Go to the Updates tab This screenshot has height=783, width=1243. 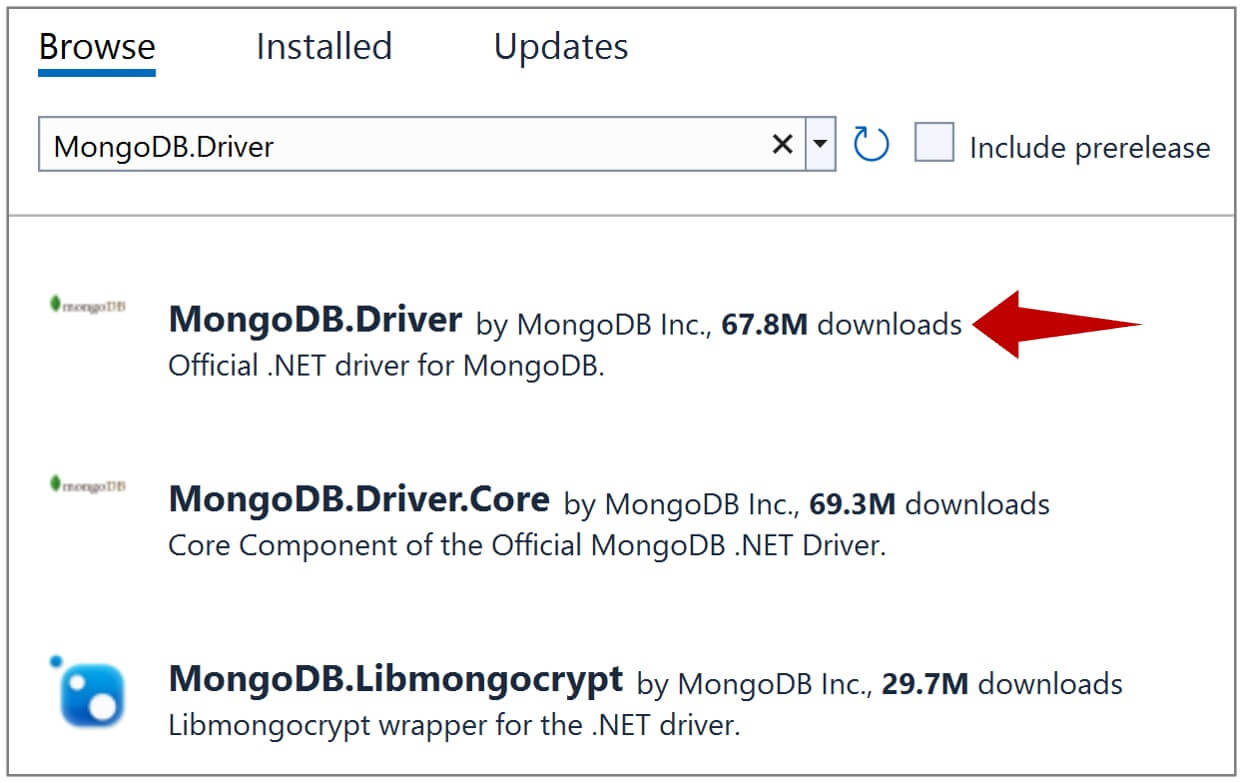[x=561, y=47]
